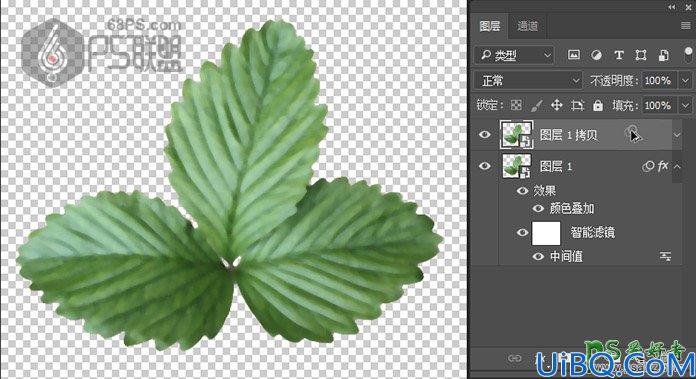This screenshot has width=696, height=379.
Task: Select the white smart filter mask thumbnail
Action: click(546, 233)
